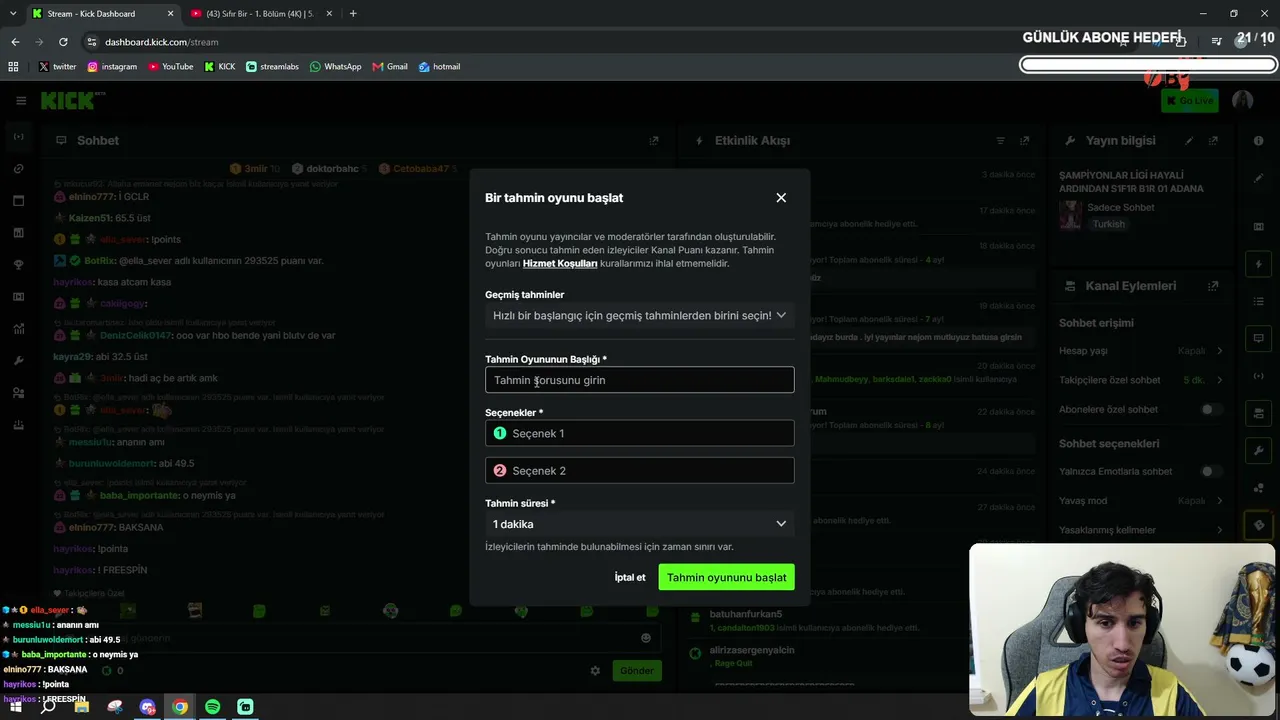Open Windows taskbar search
The width and height of the screenshot is (1280, 720).
coord(48,707)
